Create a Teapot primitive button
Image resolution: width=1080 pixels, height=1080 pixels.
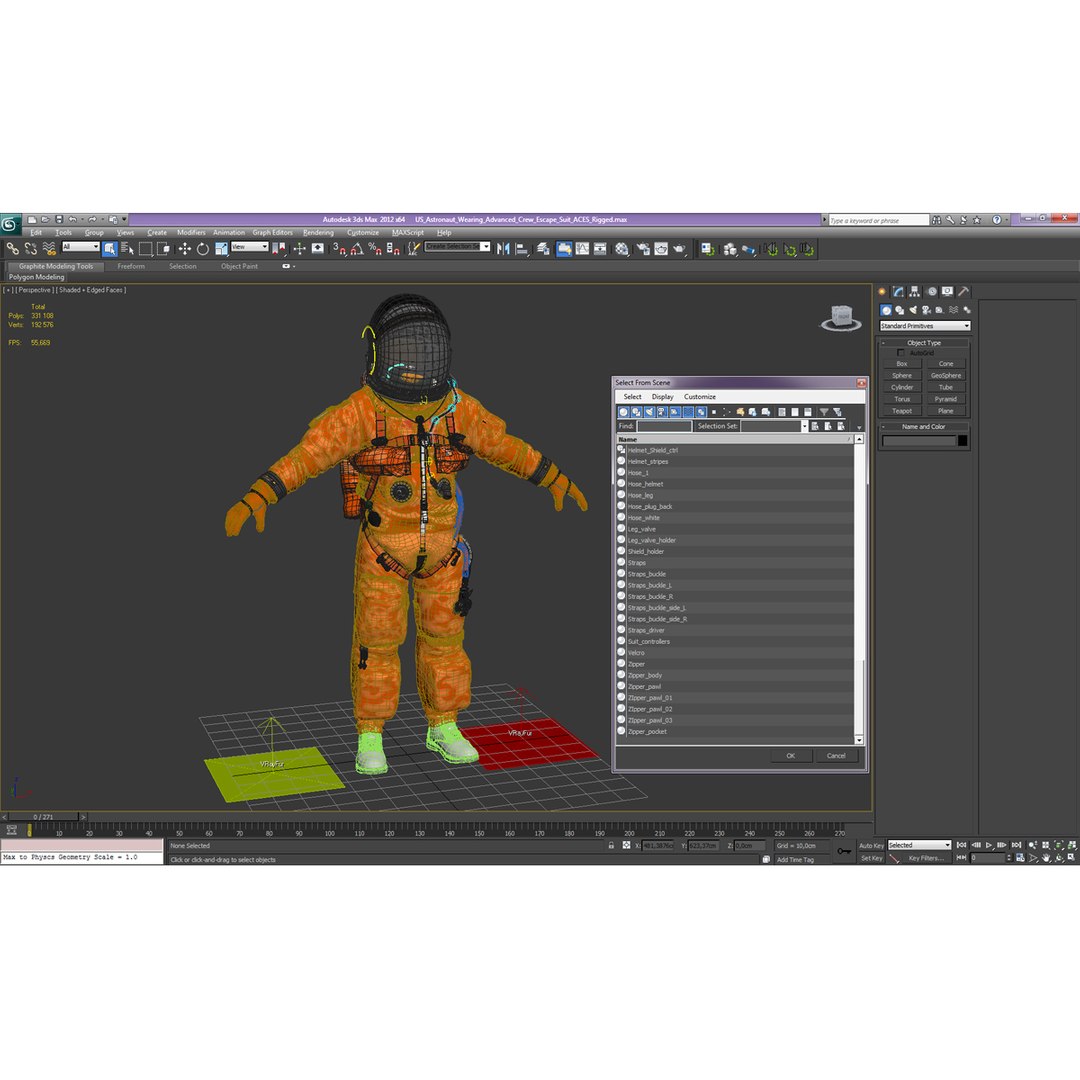902,411
